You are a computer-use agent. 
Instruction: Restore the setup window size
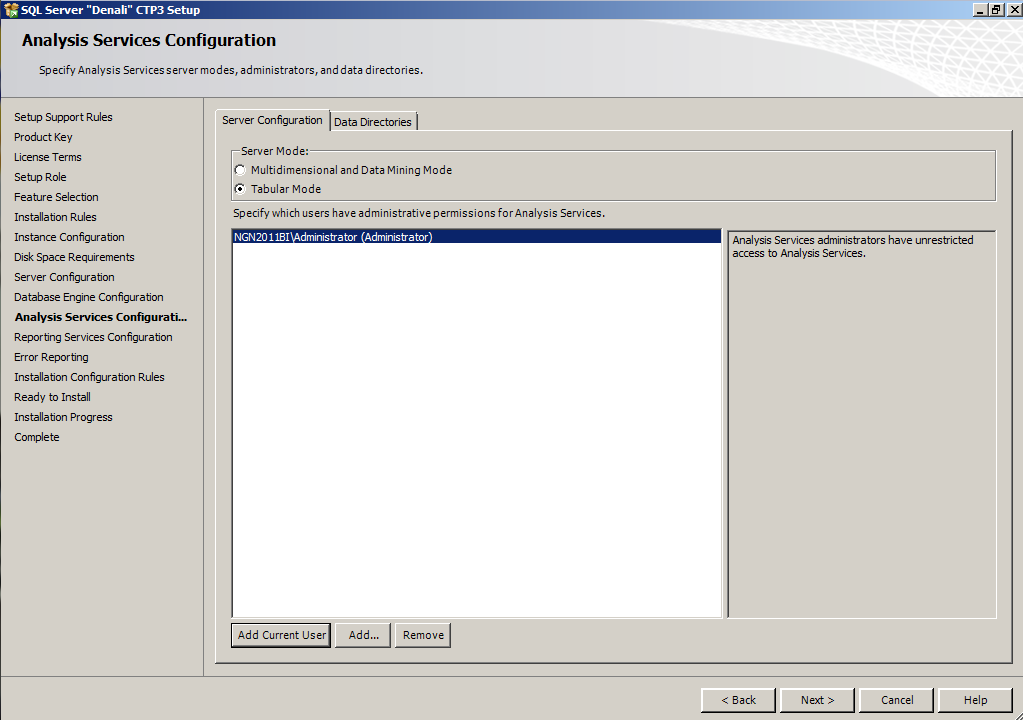[x=996, y=10]
